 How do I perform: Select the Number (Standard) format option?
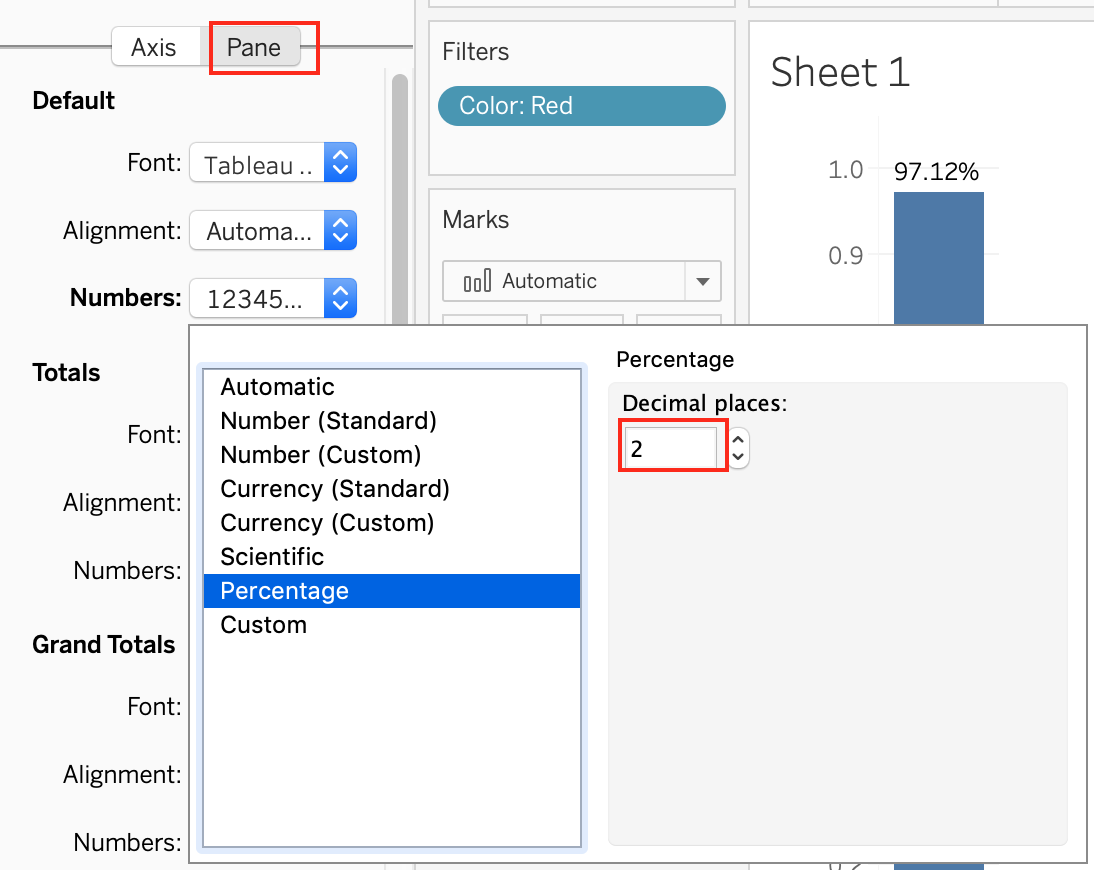pyautogui.click(x=328, y=420)
